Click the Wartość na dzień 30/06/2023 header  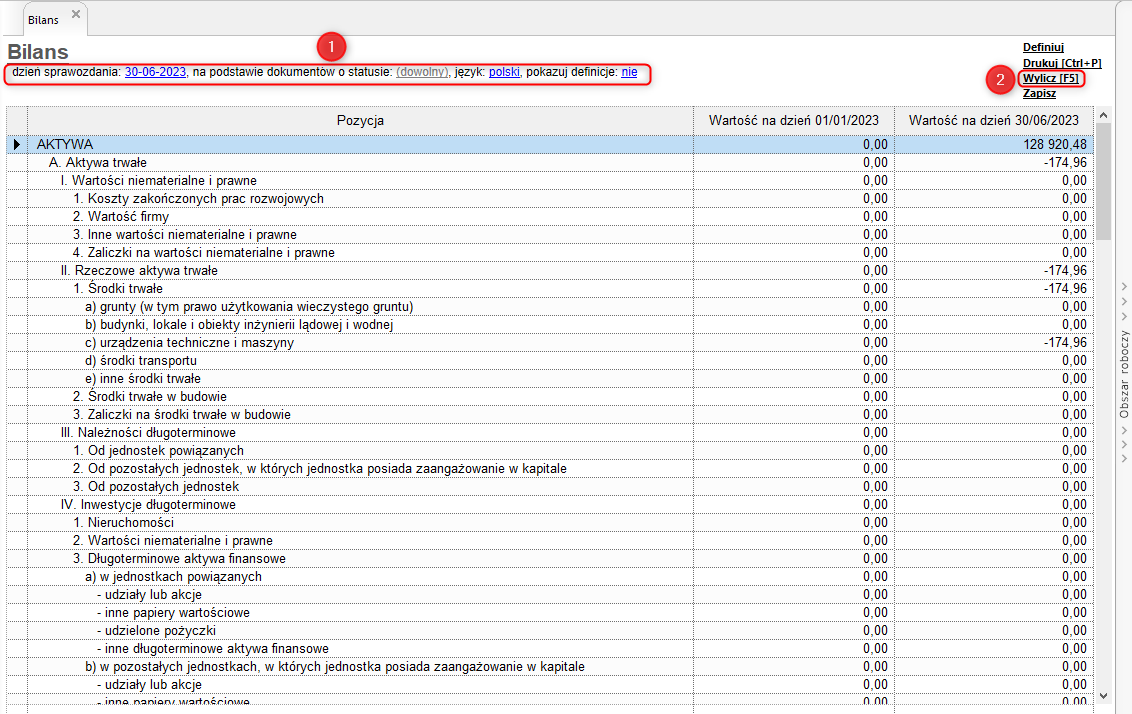click(x=994, y=121)
